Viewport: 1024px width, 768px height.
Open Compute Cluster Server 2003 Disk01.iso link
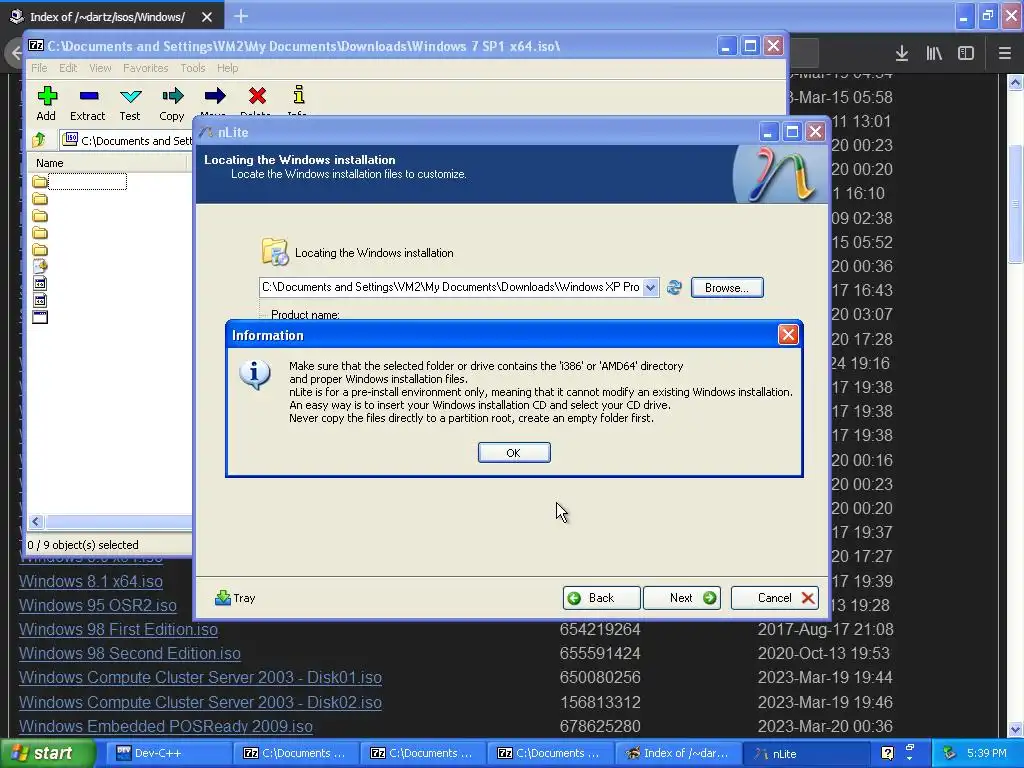point(200,678)
